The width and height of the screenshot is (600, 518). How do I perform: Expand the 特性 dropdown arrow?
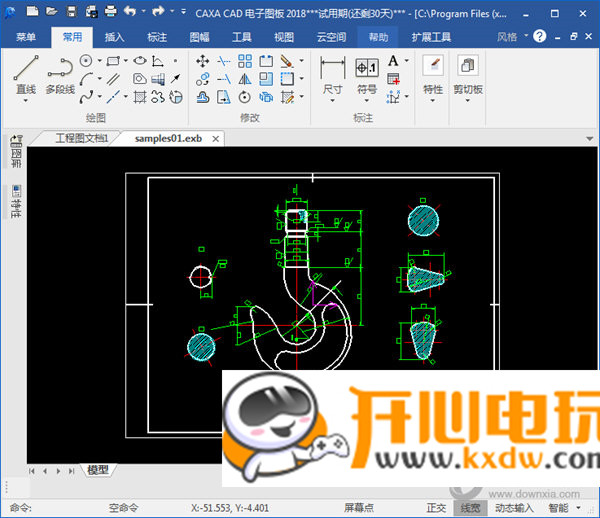click(x=433, y=101)
